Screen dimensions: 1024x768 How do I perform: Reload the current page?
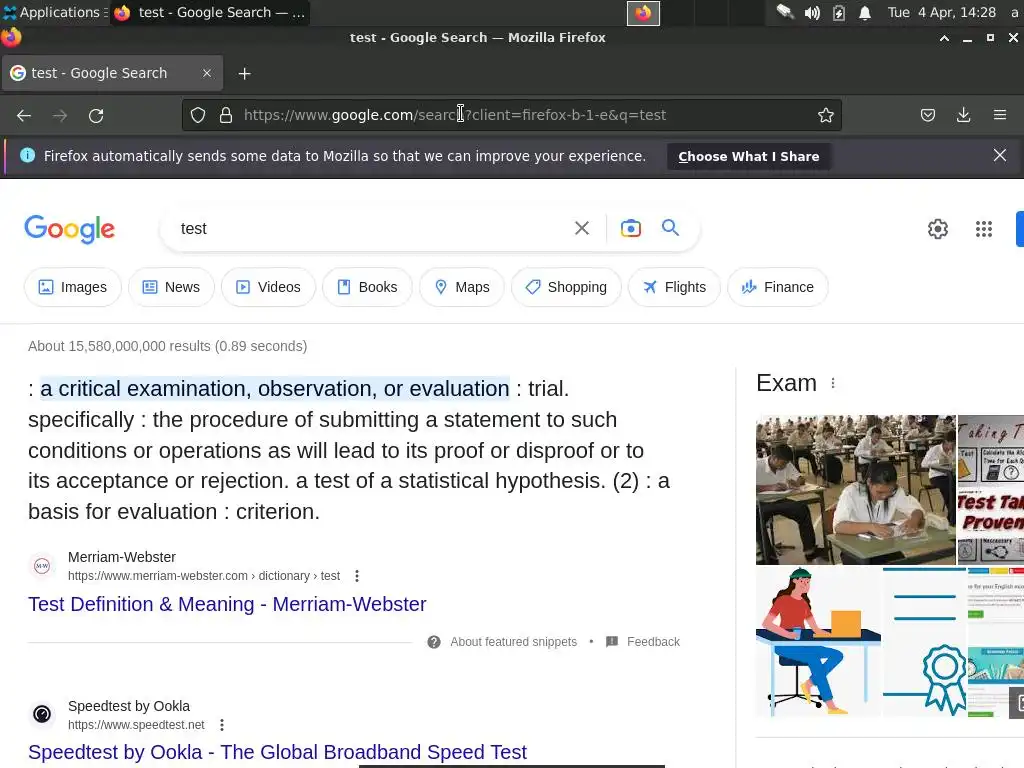pyautogui.click(x=96, y=116)
